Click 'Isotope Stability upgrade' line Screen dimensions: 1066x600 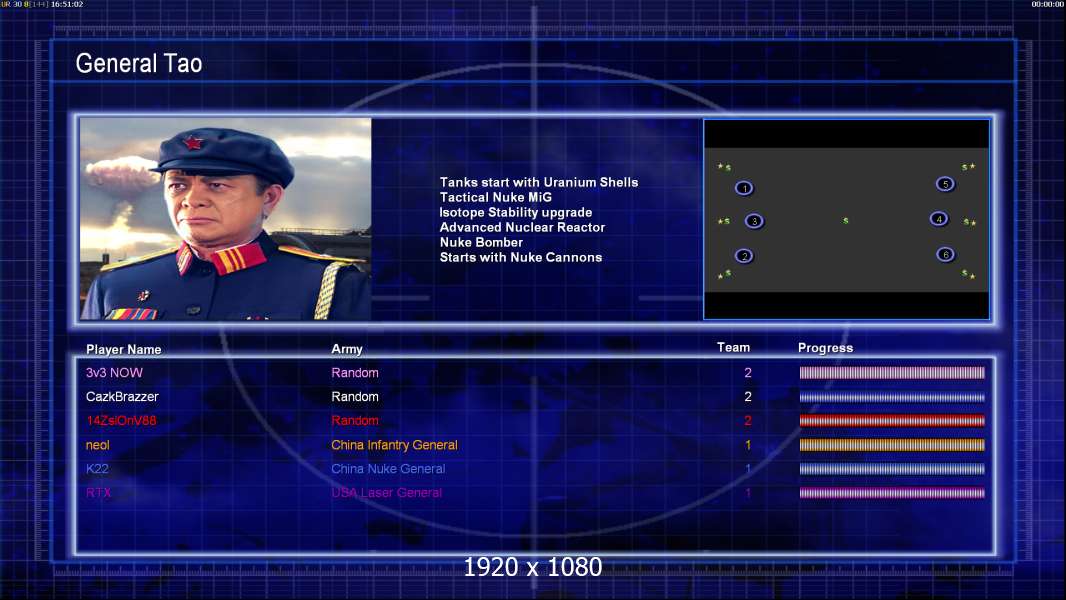pyautogui.click(x=515, y=212)
